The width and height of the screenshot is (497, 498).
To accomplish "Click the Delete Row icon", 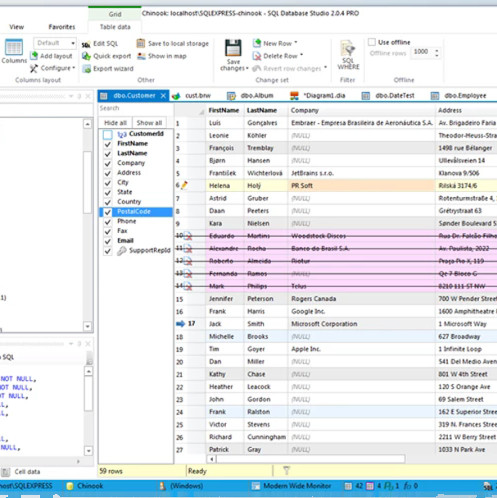I will (x=257, y=56).
